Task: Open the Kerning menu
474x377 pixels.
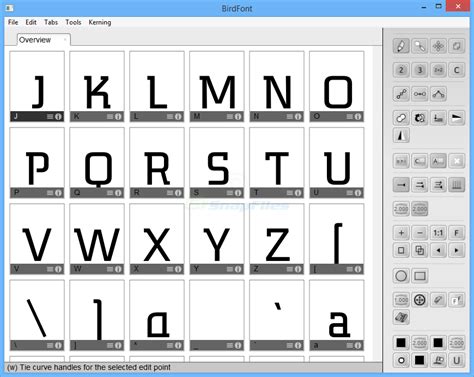Action: pyautogui.click(x=100, y=22)
